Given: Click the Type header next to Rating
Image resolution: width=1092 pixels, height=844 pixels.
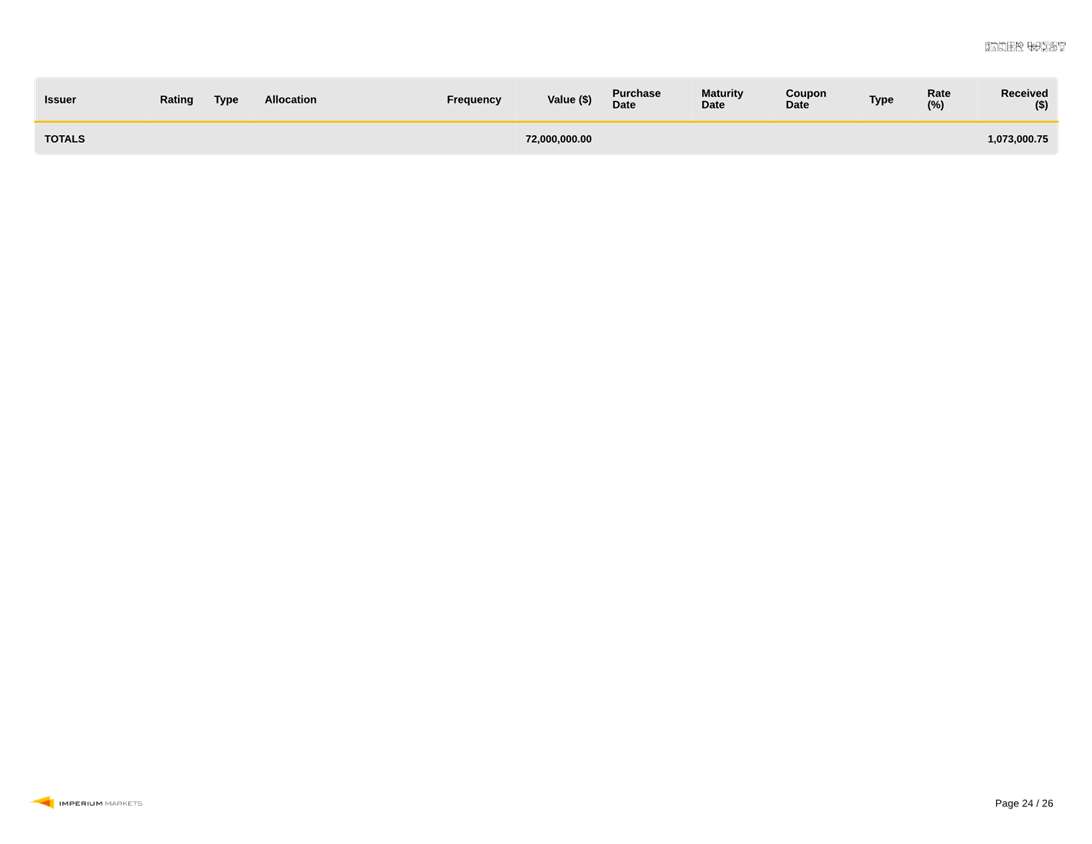Looking at the screenshot, I should (x=226, y=99).
